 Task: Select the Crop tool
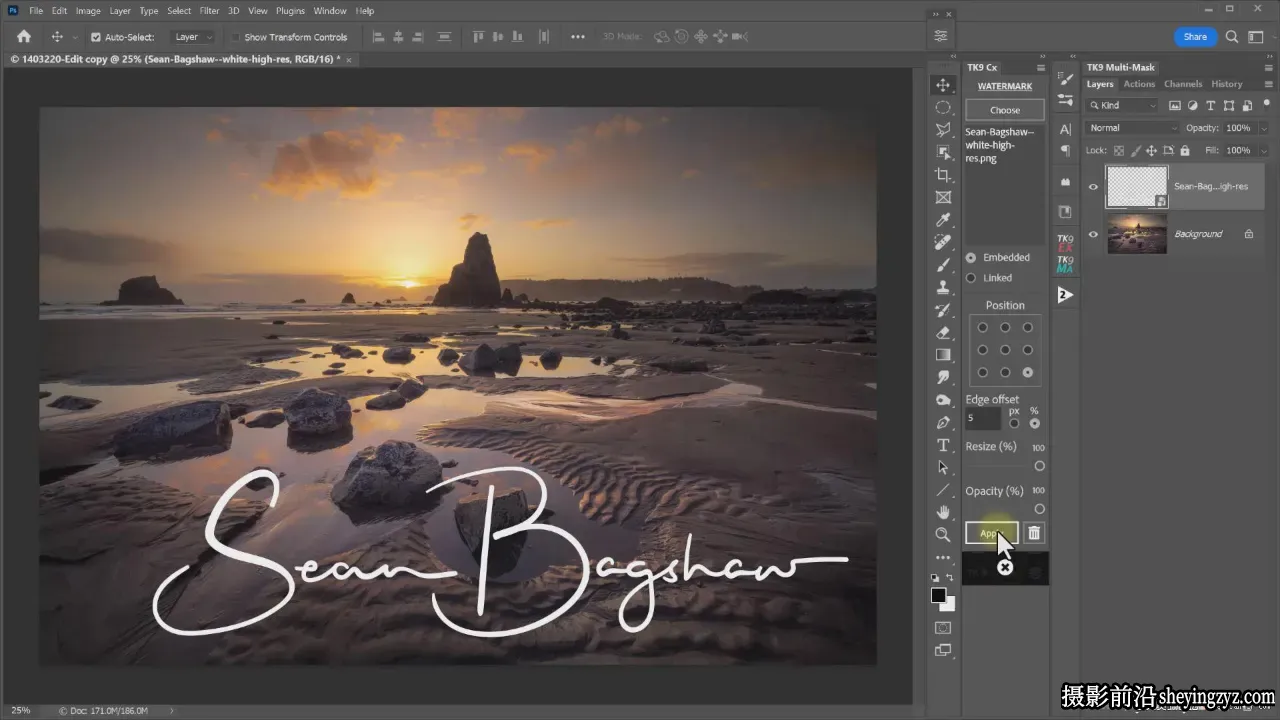click(943, 175)
